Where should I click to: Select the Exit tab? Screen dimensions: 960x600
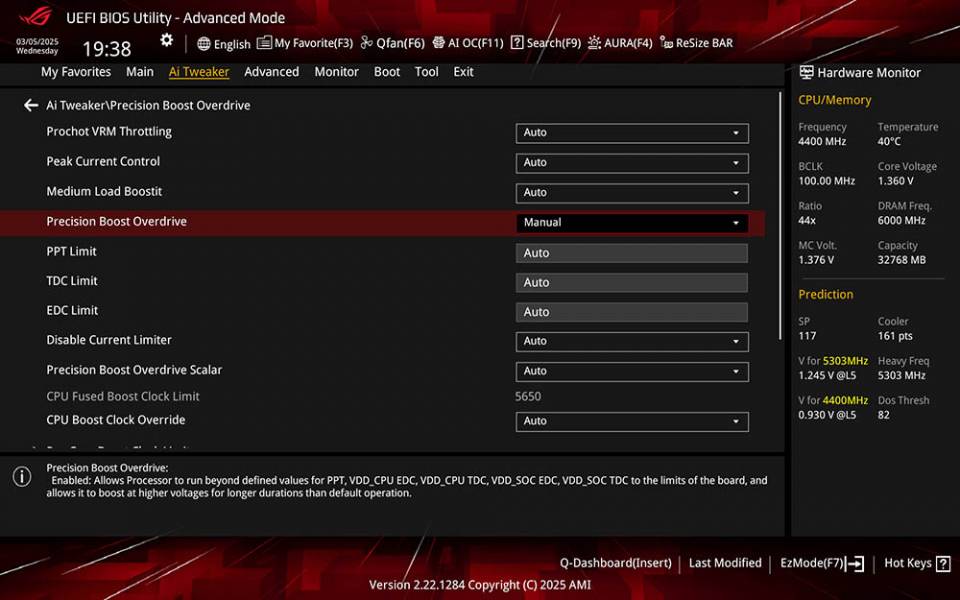click(x=463, y=72)
